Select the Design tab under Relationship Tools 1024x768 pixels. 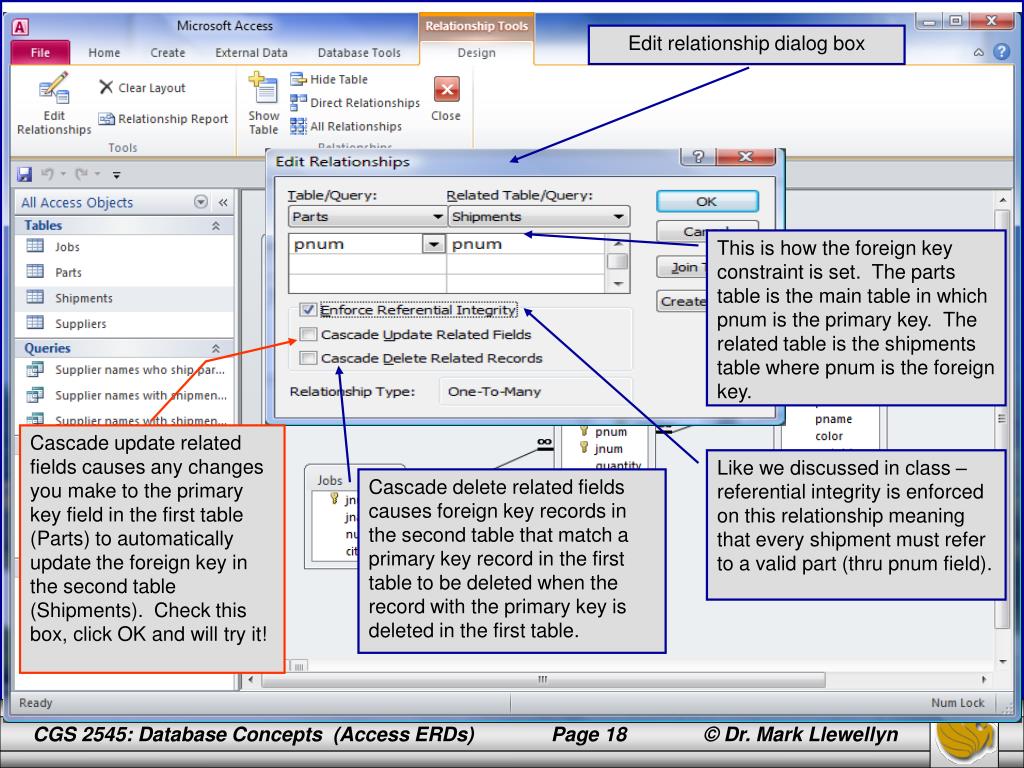pos(477,53)
